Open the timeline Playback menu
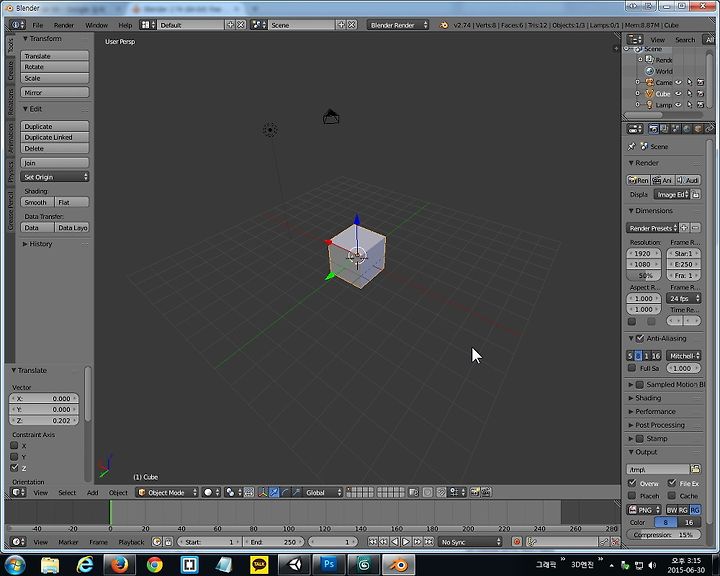This screenshot has width=720, height=576. pyautogui.click(x=131, y=542)
